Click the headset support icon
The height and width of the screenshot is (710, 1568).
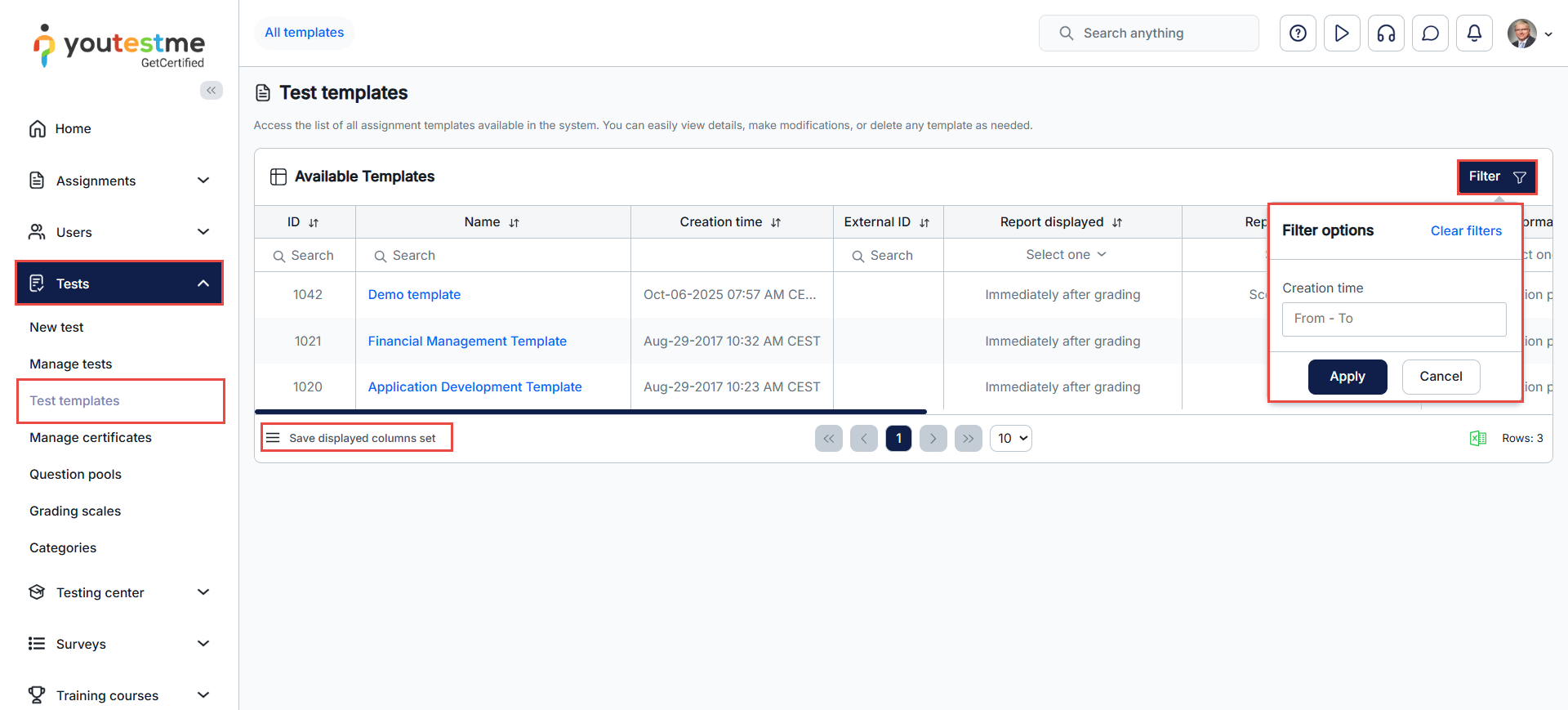(1386, 33)
